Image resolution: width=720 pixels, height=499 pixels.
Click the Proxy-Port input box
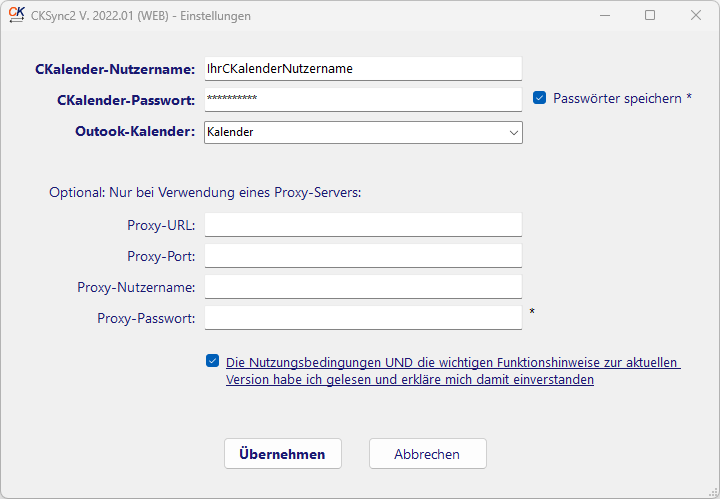click(x=363, y=256)
